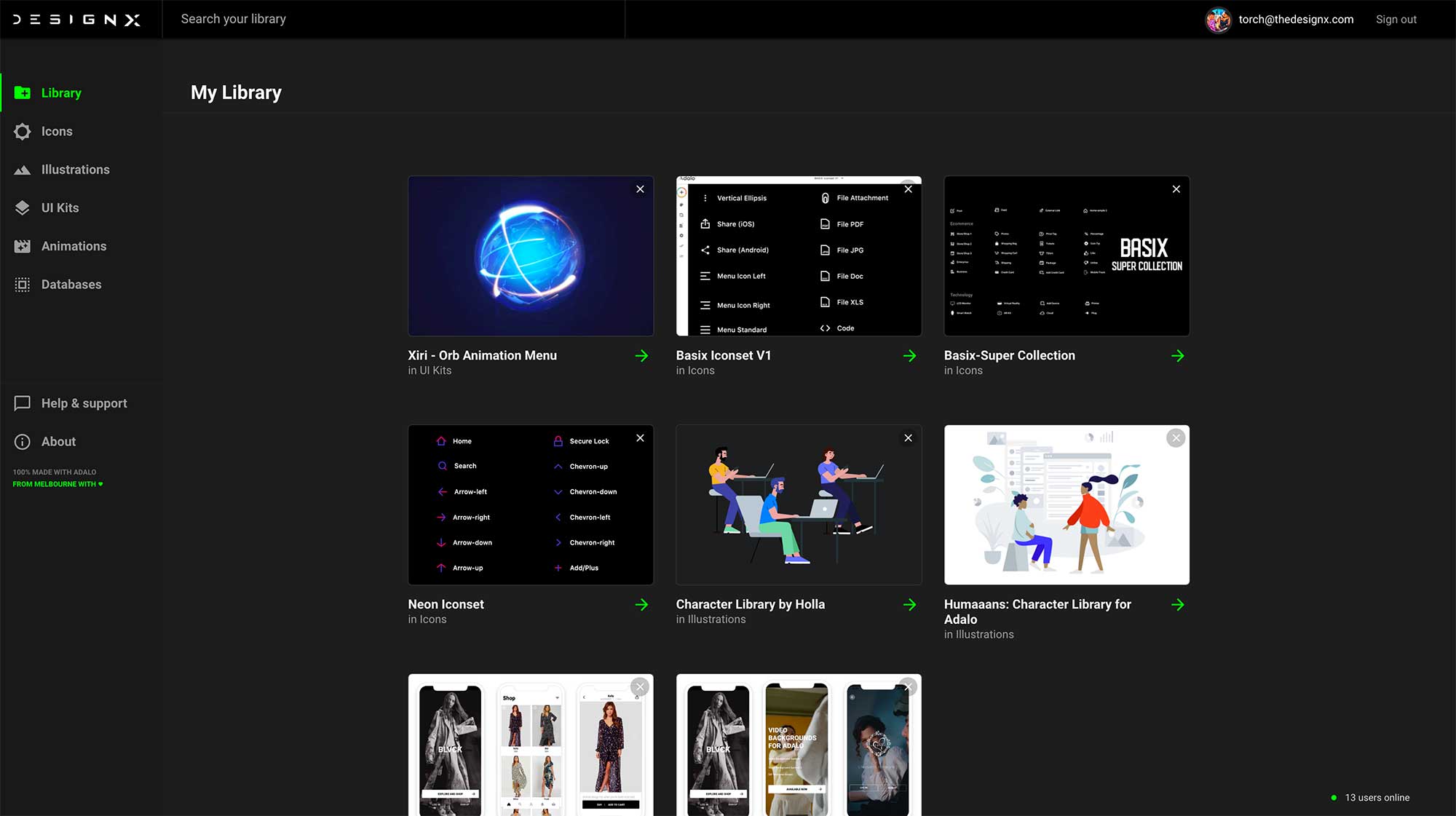Open Basix Iconset V1 via green arrow
Screen dimensions: 1456x816
909,356
